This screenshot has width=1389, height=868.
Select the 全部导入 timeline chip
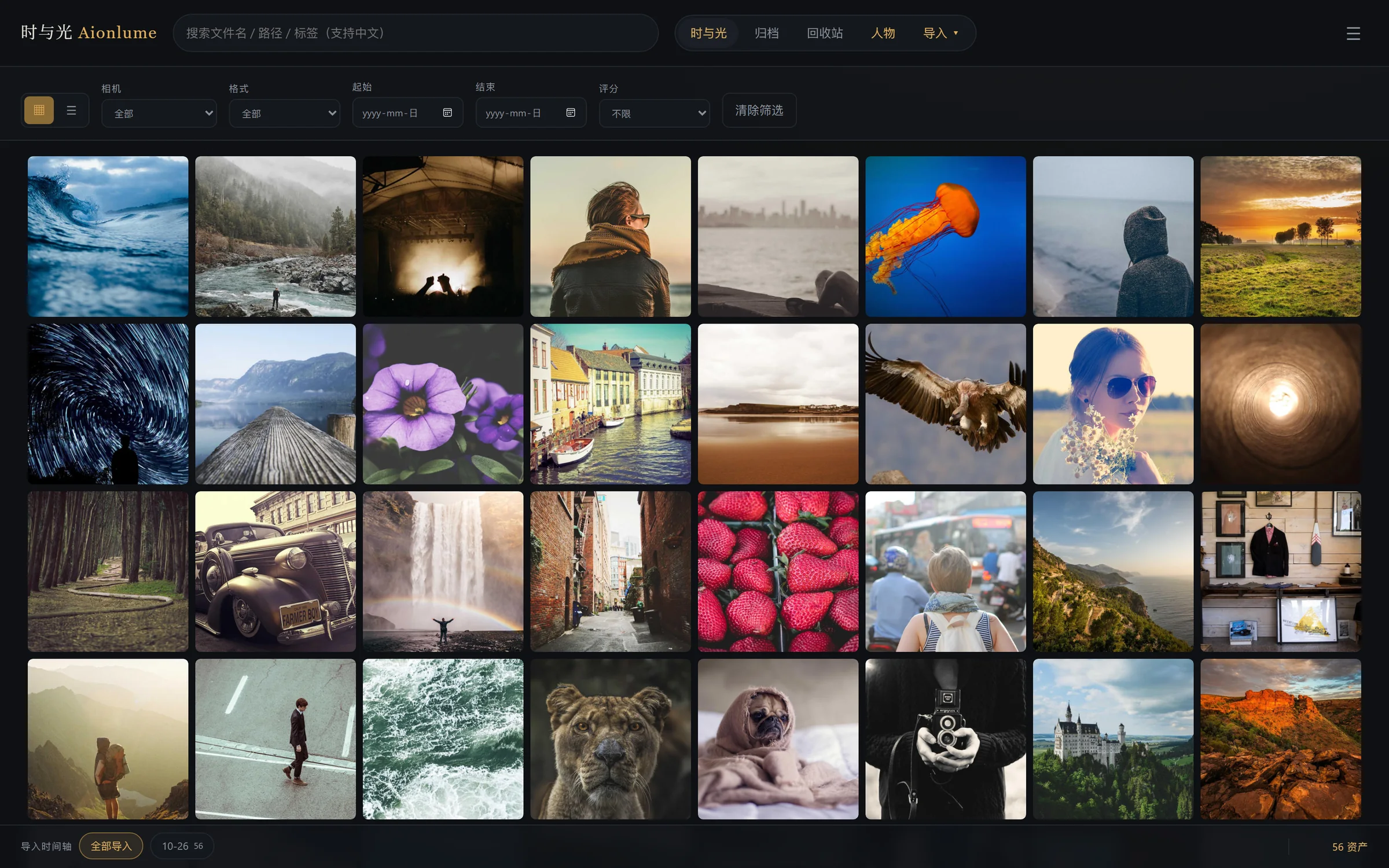click(x=111, y=846)
